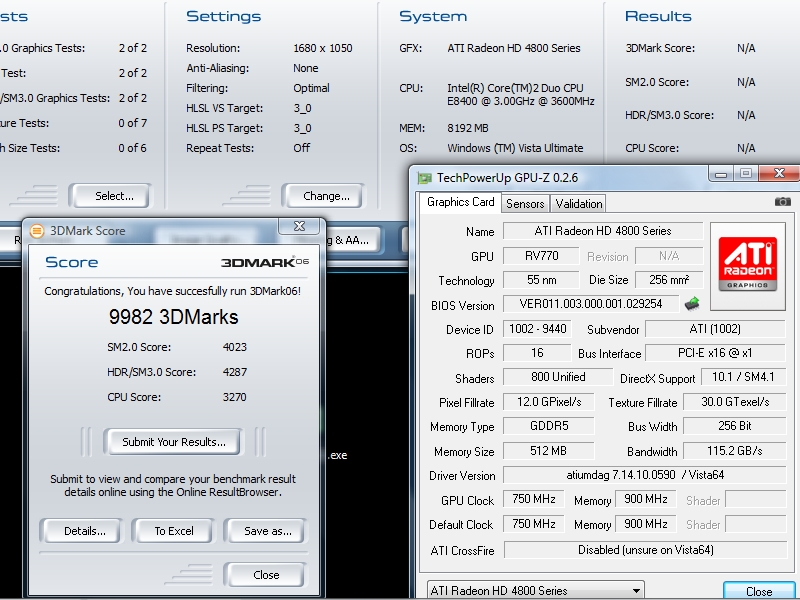Click the Memory Size field 512 MB
Image resolution: width=800 pixels, height=600 pixels.
548,451
